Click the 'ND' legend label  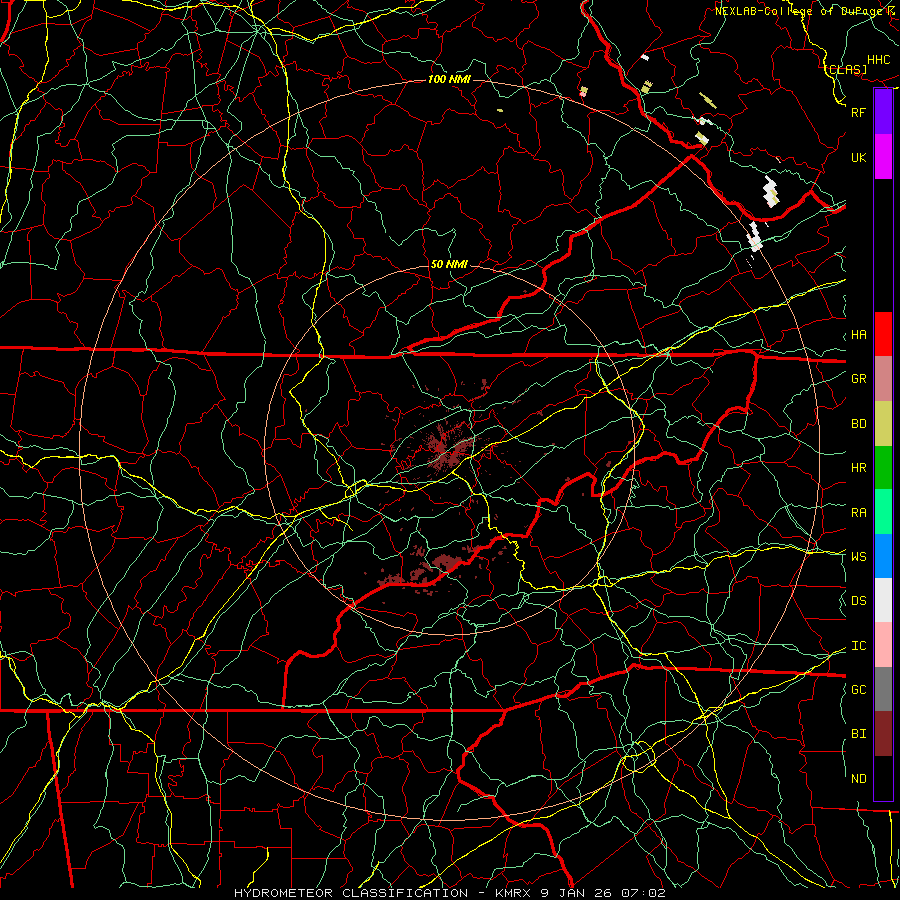coord(858,779)
